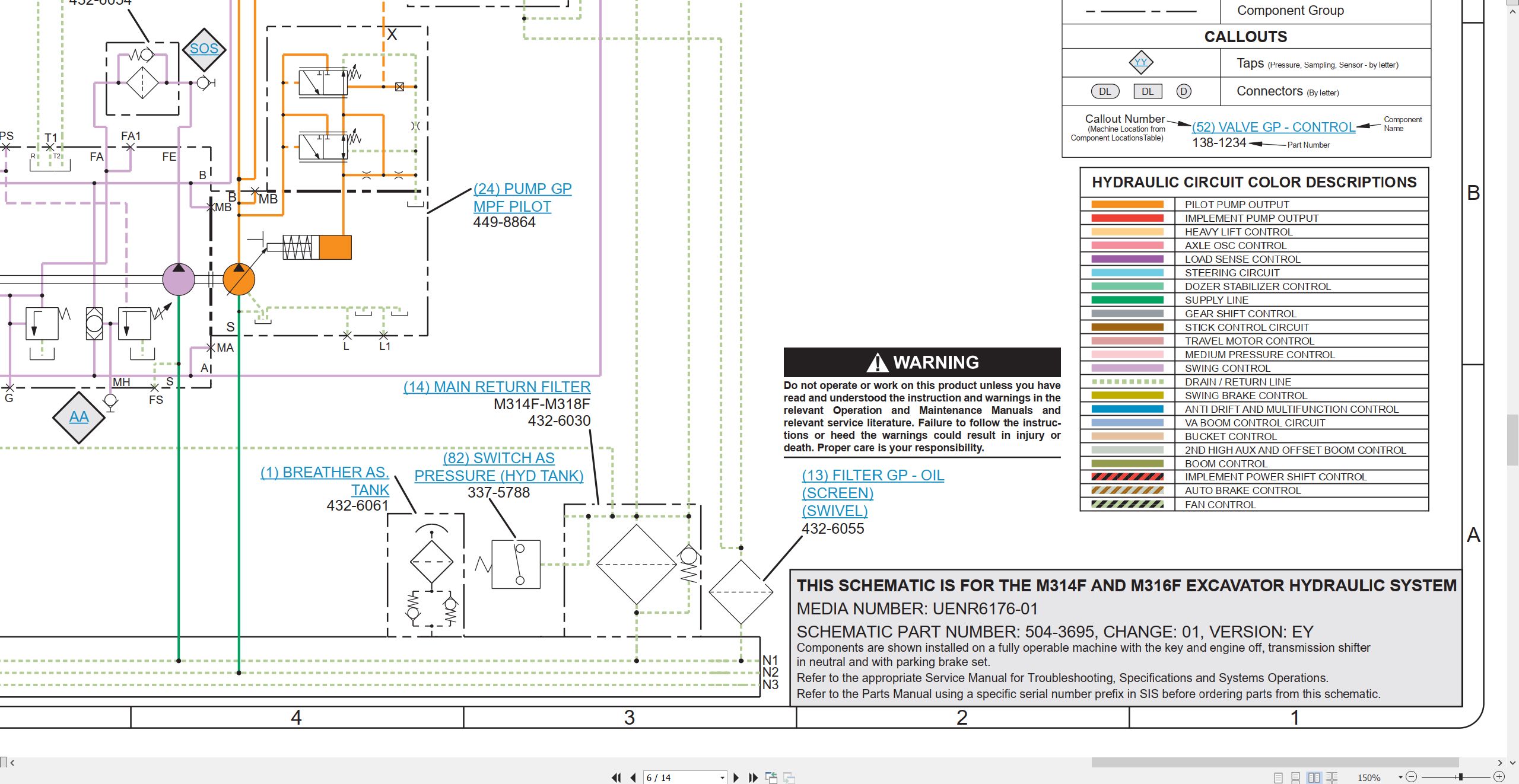Click the part number 432-6030 text
Screen dimensions: 1519x784
560,421
